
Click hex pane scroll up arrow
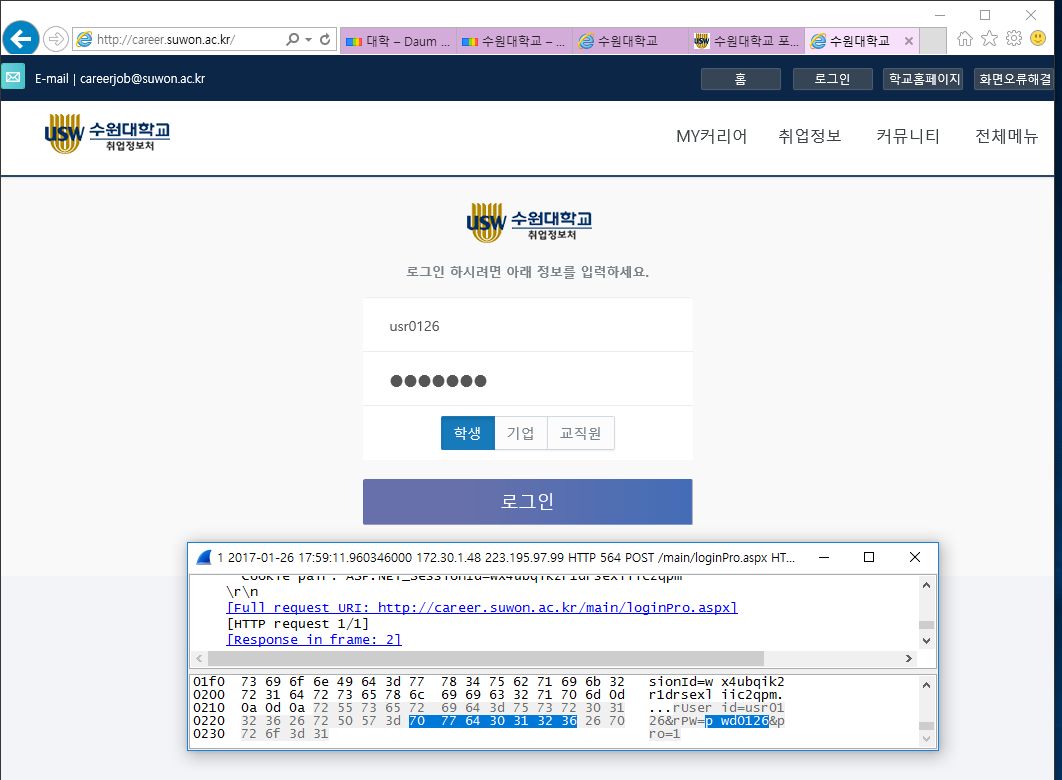(x=927, y=685)
